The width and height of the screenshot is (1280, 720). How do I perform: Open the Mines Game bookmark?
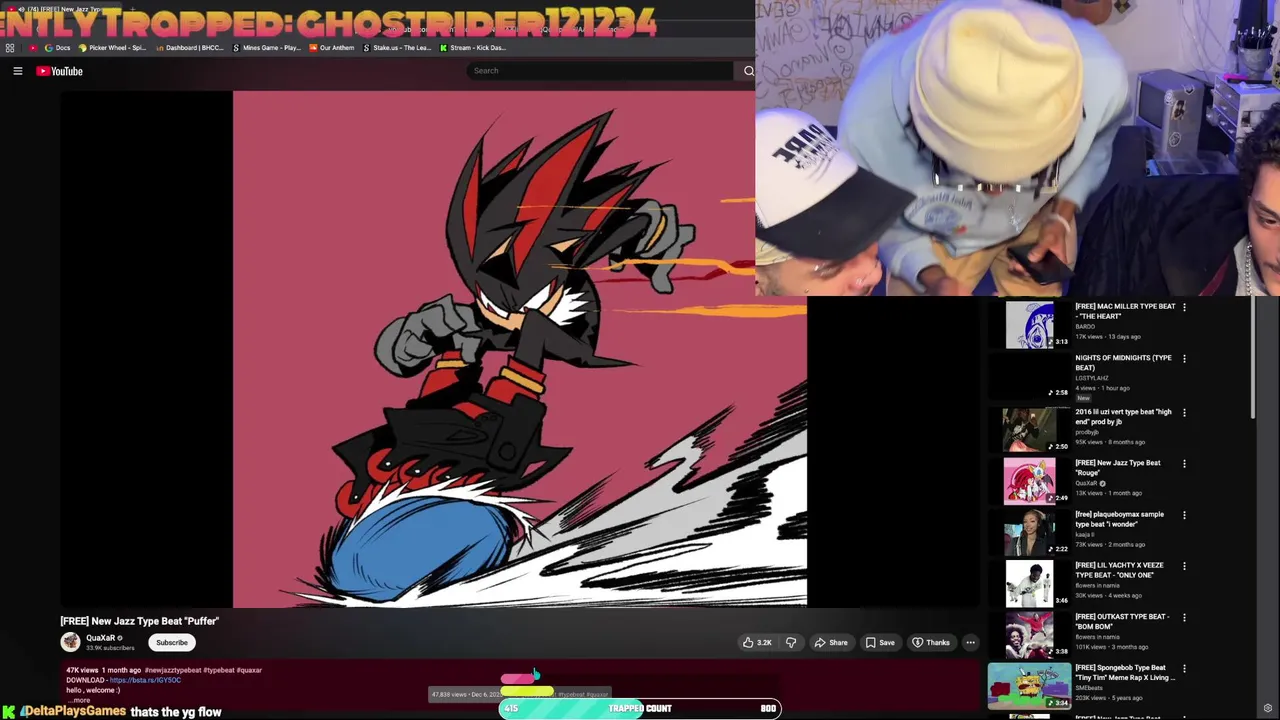(266, 48)
